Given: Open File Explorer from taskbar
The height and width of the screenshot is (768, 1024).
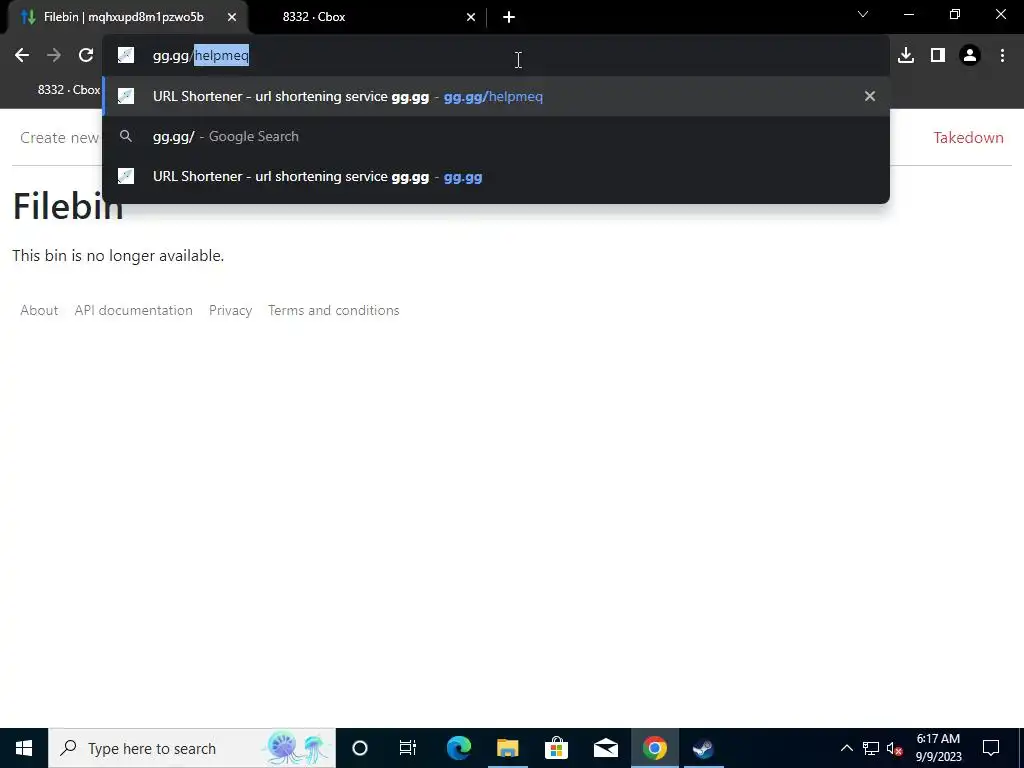Looking at the screenshot, I should [x=507, y=748].
